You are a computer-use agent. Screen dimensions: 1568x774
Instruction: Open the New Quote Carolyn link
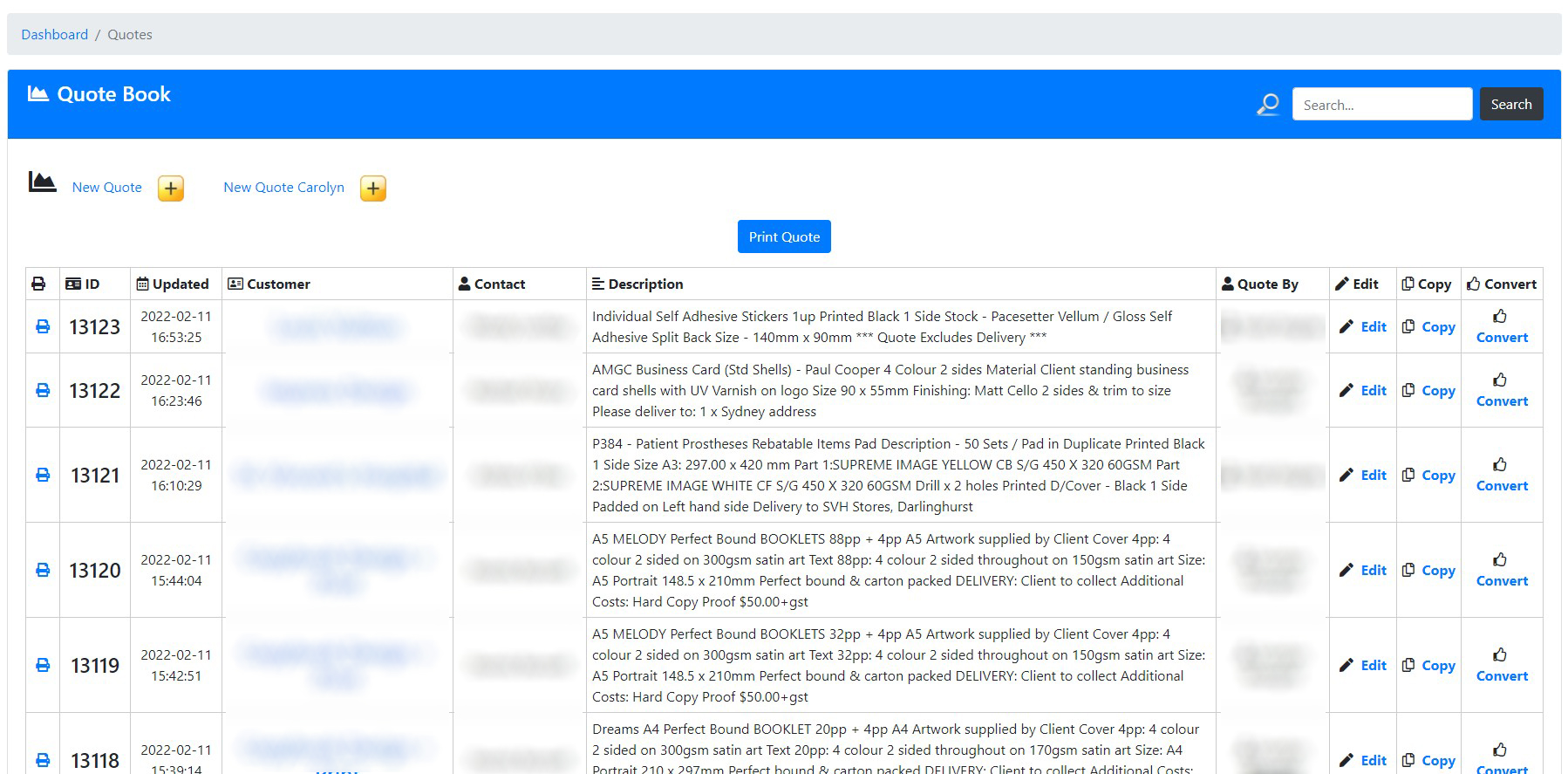coord(283,188)
